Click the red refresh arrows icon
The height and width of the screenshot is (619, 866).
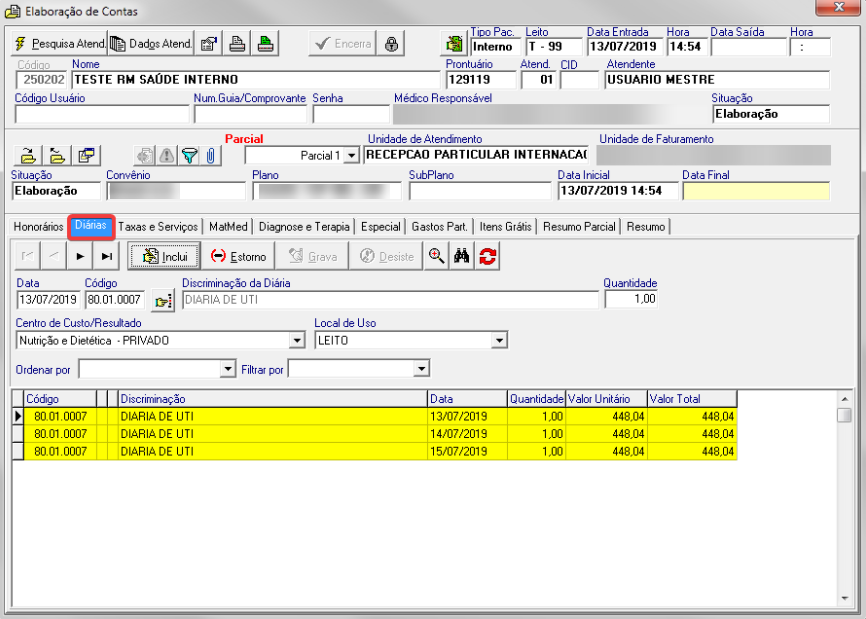point(488,256)
